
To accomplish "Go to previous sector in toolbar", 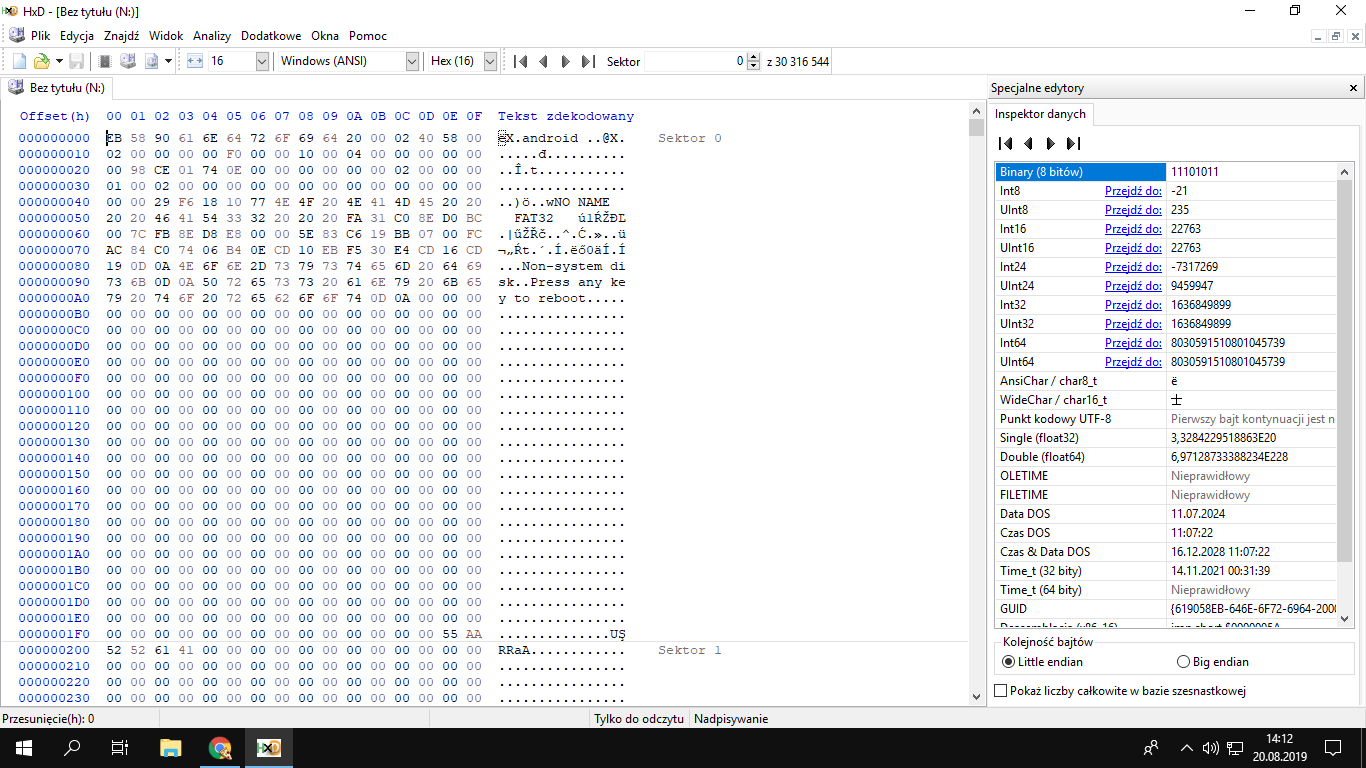I will click(x=543, y=61).
